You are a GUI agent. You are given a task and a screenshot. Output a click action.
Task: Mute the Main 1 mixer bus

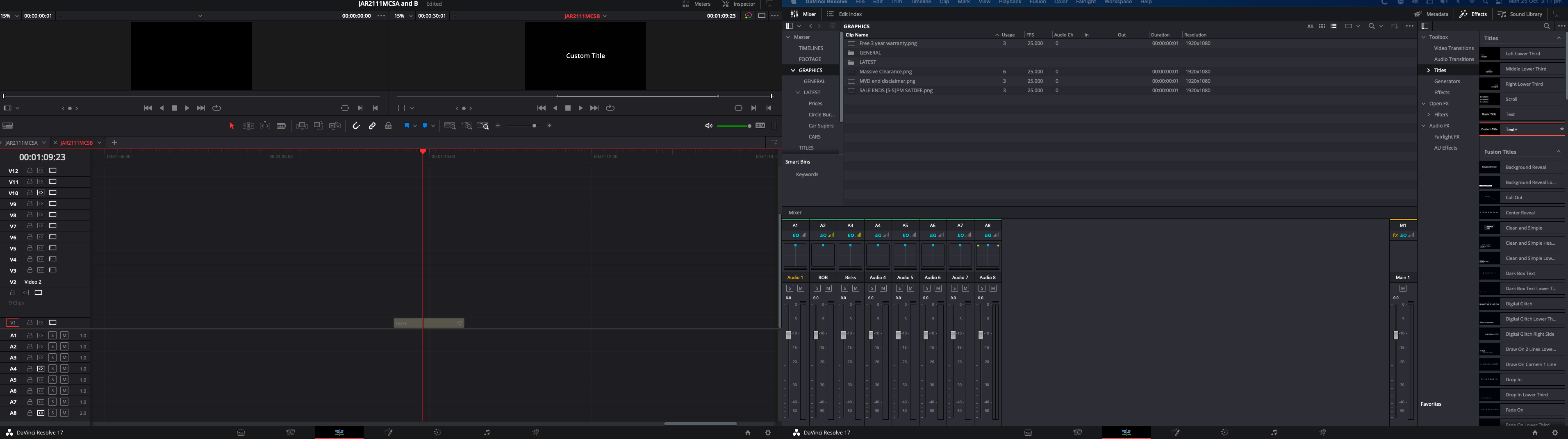[1403, 289]
